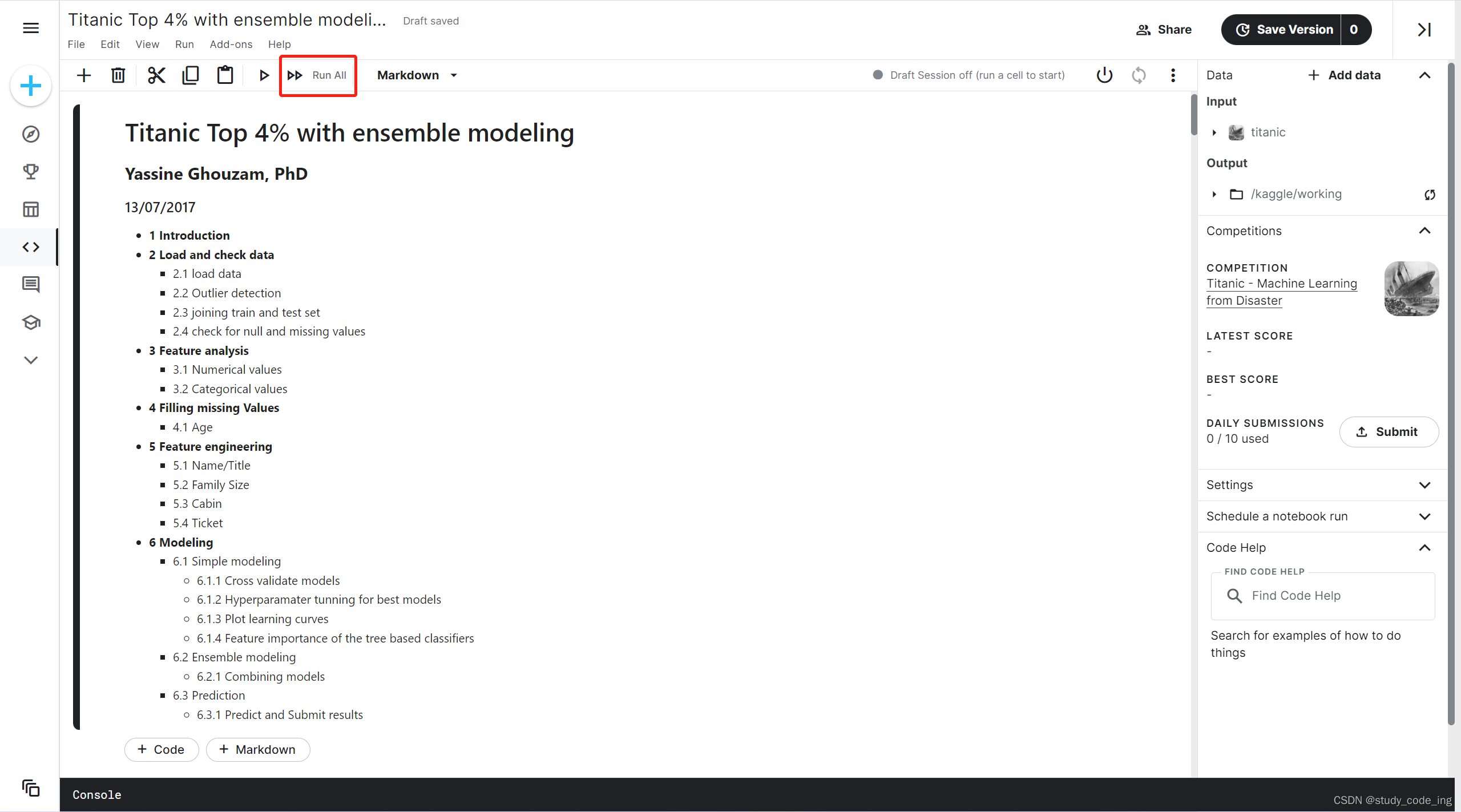Open the hamburger navigation menu
Screen dimensions: 1461x812
click(x=31, y=28)
